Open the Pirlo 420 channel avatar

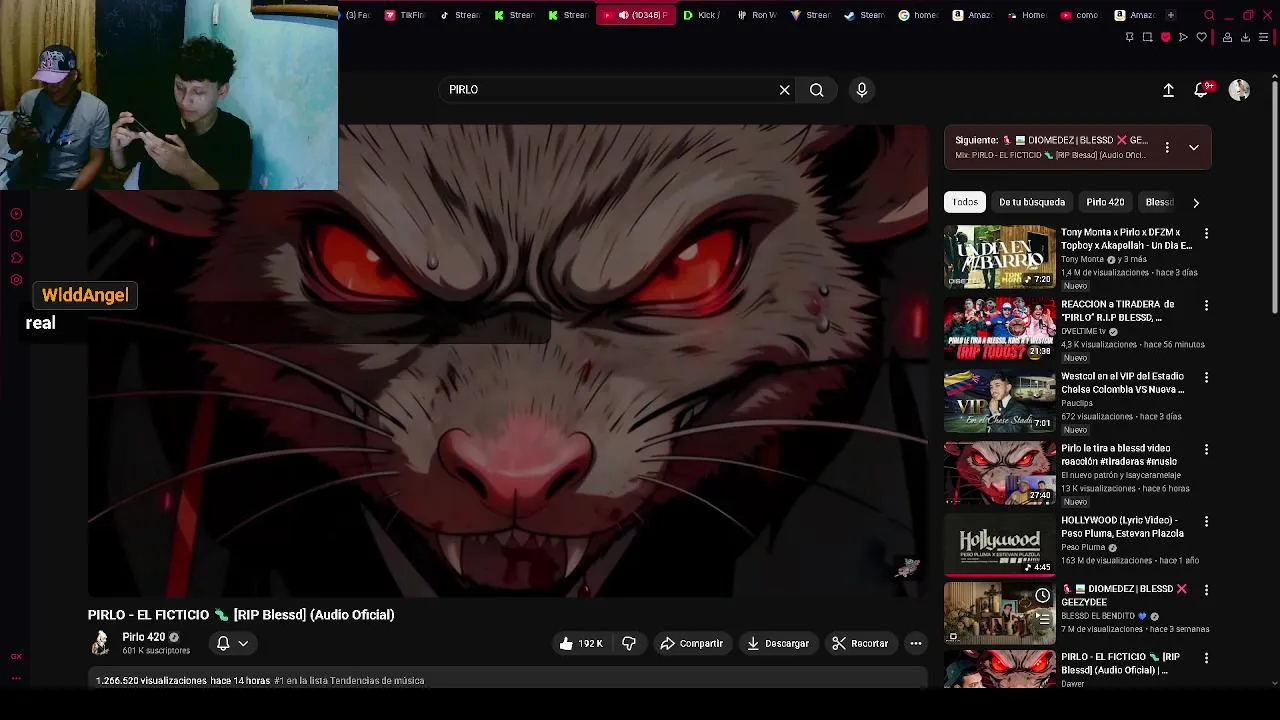pyautogui.click(x=100, y=643)
